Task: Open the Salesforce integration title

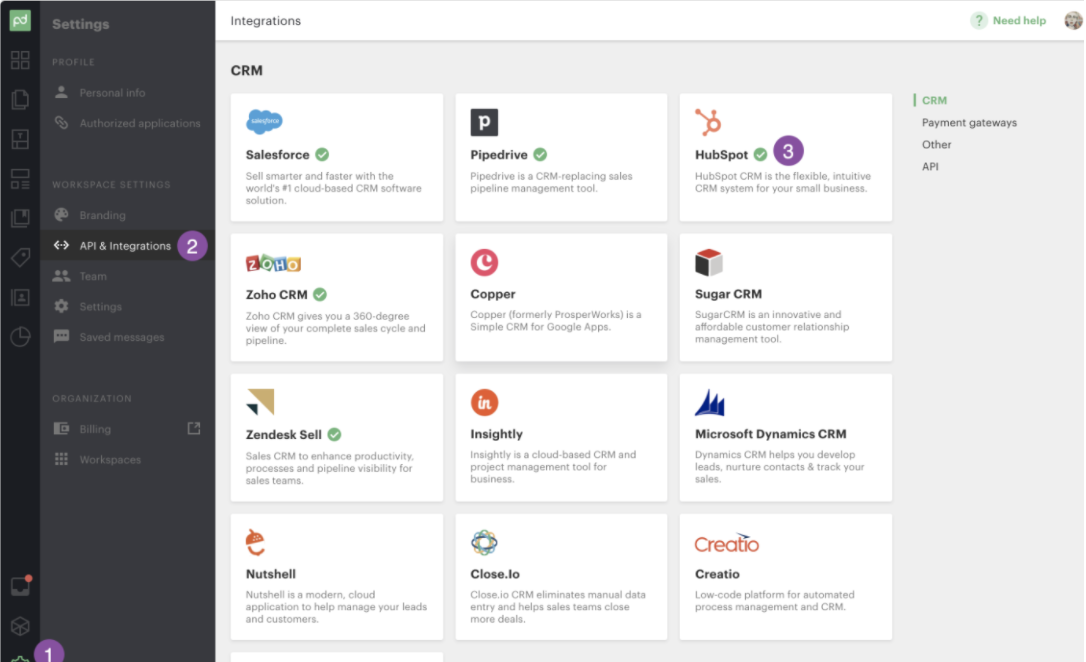Action: coord(277,154)
